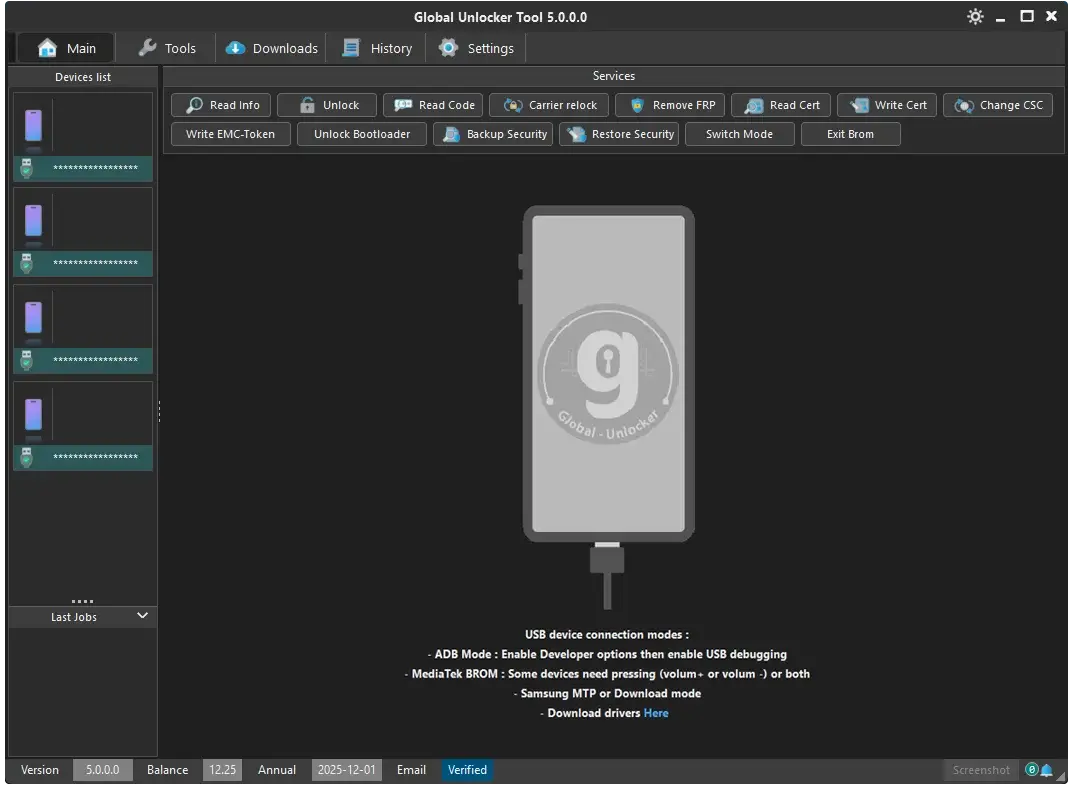Open the Downloads tab

point(271,48)
